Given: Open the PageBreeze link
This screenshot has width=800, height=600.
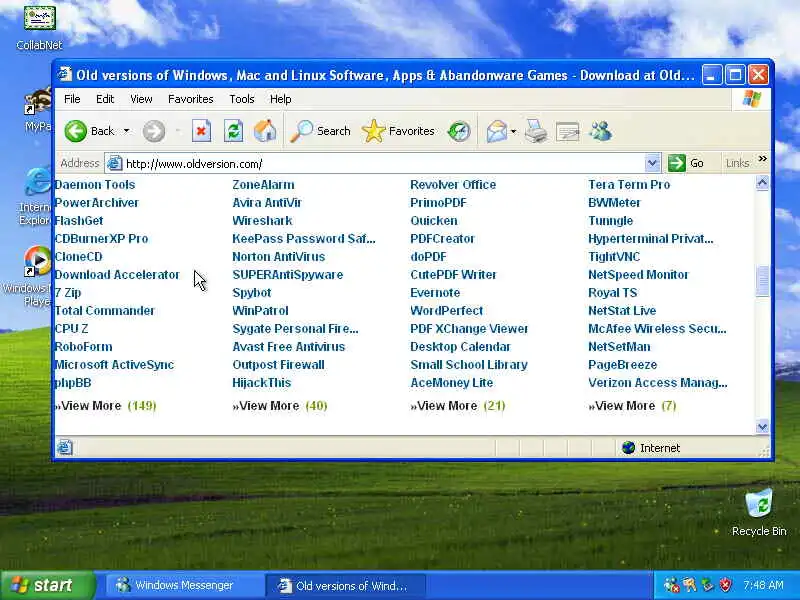Looking at the screenshot, I should 622,365.
